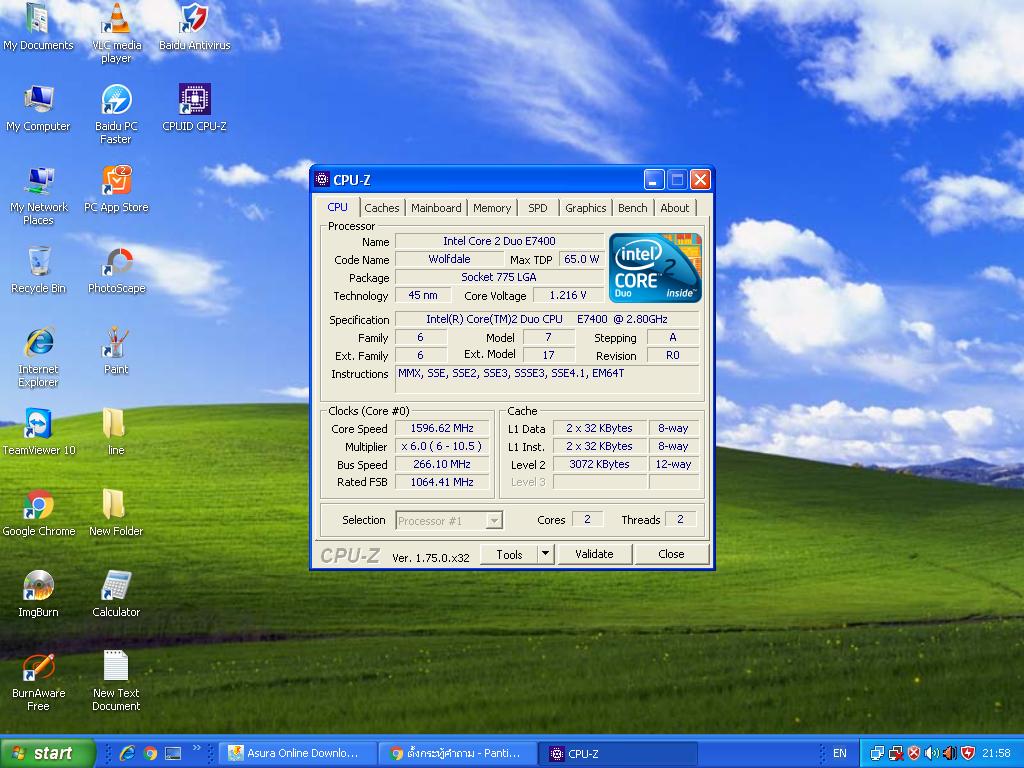Click Show Desktop quick launch icon
Image resolution: width=1024 pixels, height=768 pixels.
click(x=173, y=753)
